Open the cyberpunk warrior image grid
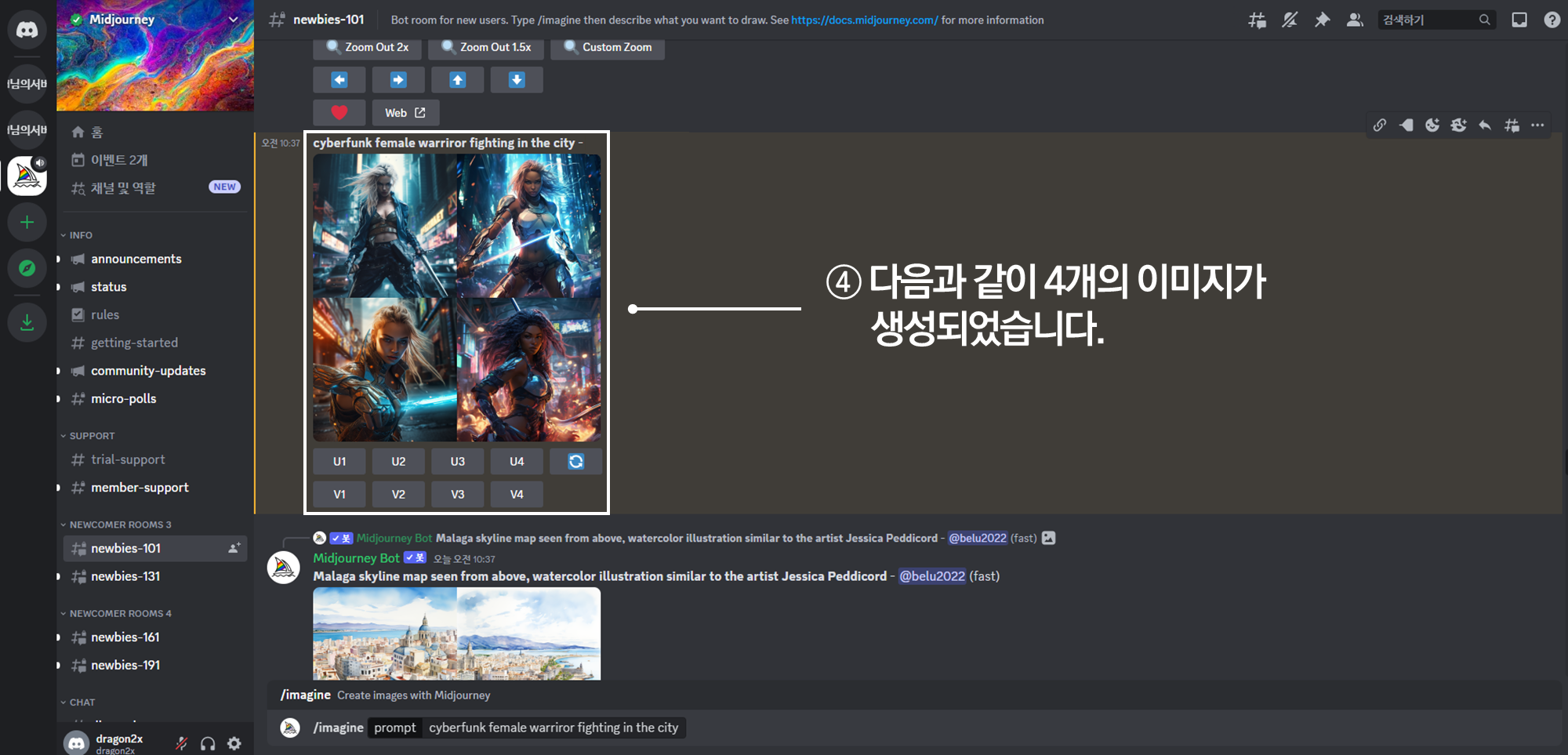Viewport: 1568px width, 755px height. tap(457, 298)
